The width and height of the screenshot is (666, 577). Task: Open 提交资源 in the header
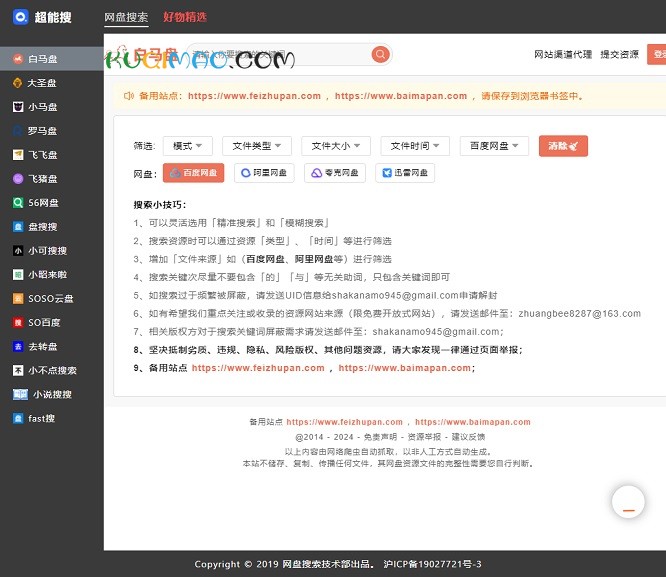coord(619,54)
